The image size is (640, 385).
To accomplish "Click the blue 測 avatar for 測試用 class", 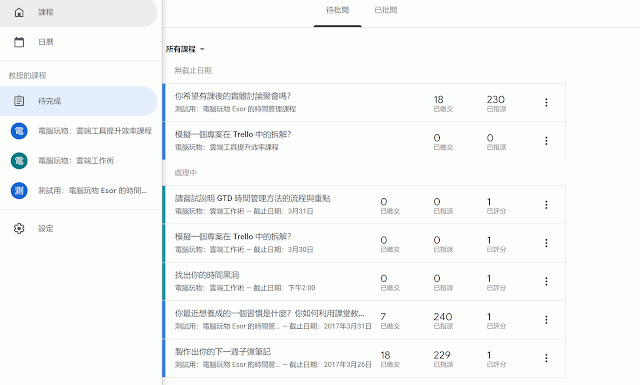I will pos(19,191).
